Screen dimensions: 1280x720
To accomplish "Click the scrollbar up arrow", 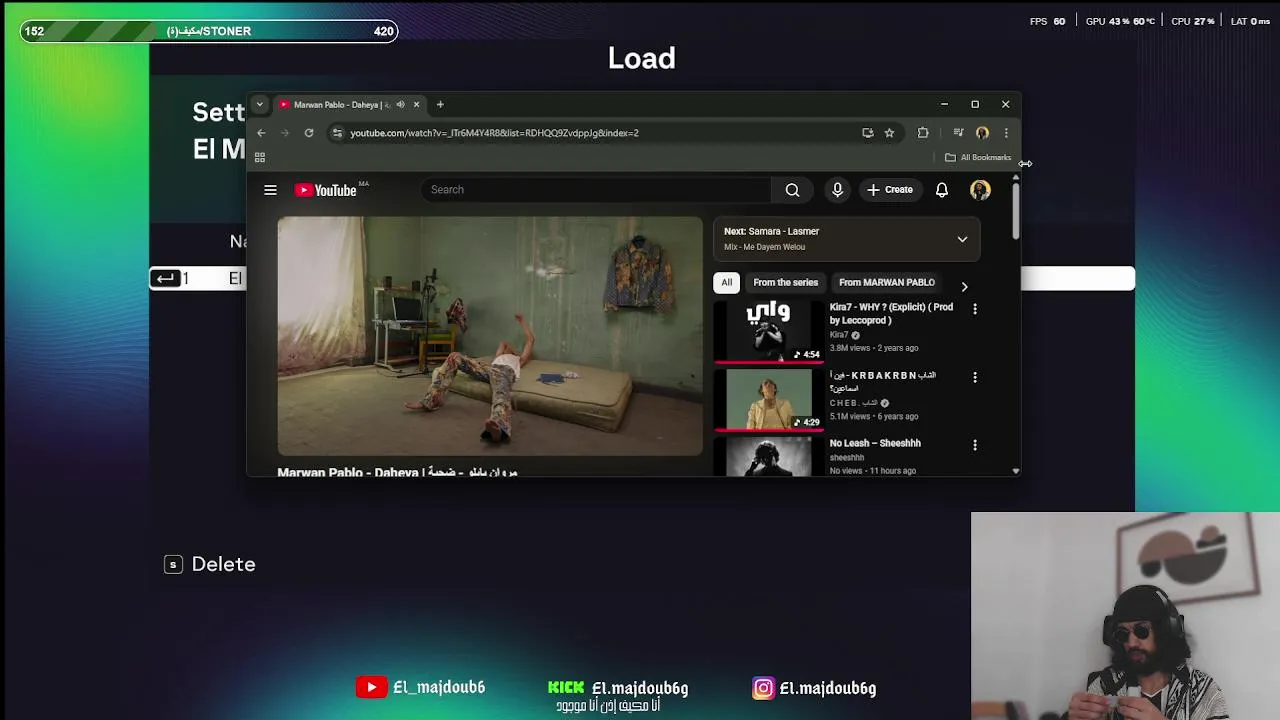I will [x=1016, y=177].
